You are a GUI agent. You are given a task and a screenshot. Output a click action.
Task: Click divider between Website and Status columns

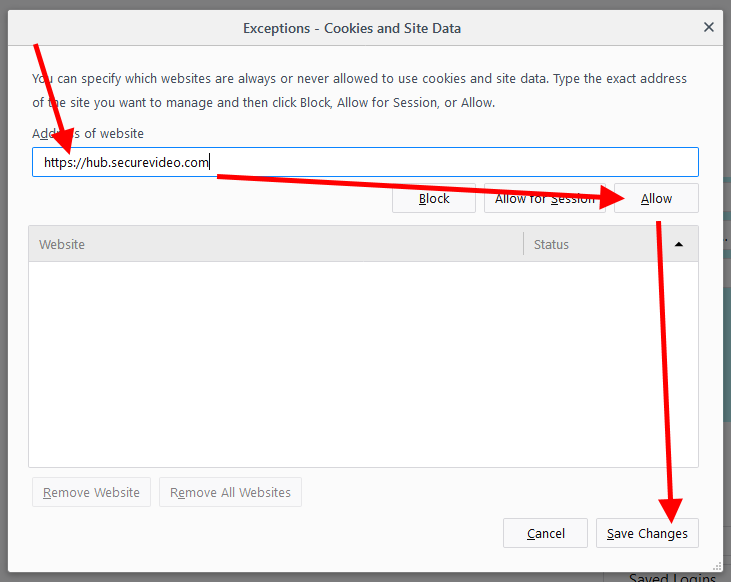pyautogui.click(x=523, y=244)
